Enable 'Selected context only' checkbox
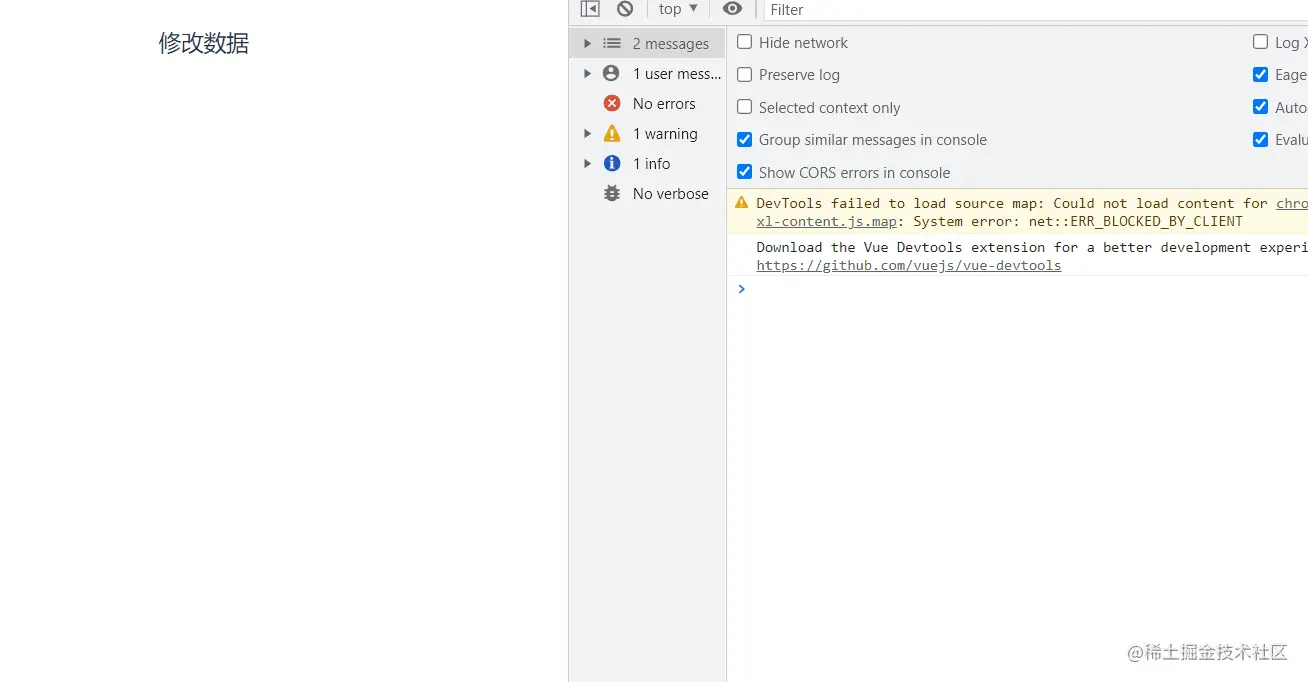 pyautogui.click(x=745, y=107)
